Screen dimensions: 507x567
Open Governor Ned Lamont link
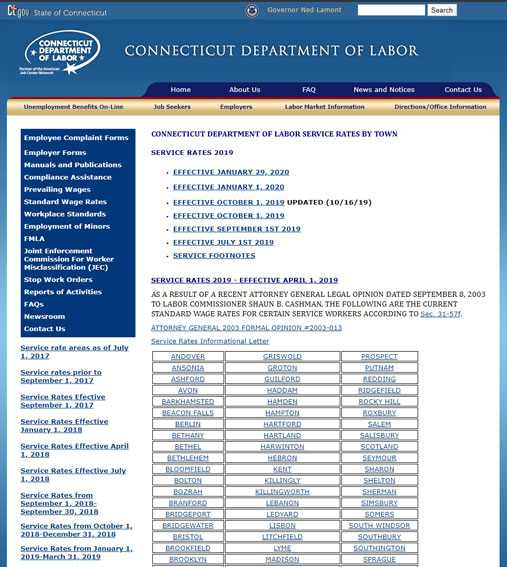pyautogui.click(x=304, y=10)
